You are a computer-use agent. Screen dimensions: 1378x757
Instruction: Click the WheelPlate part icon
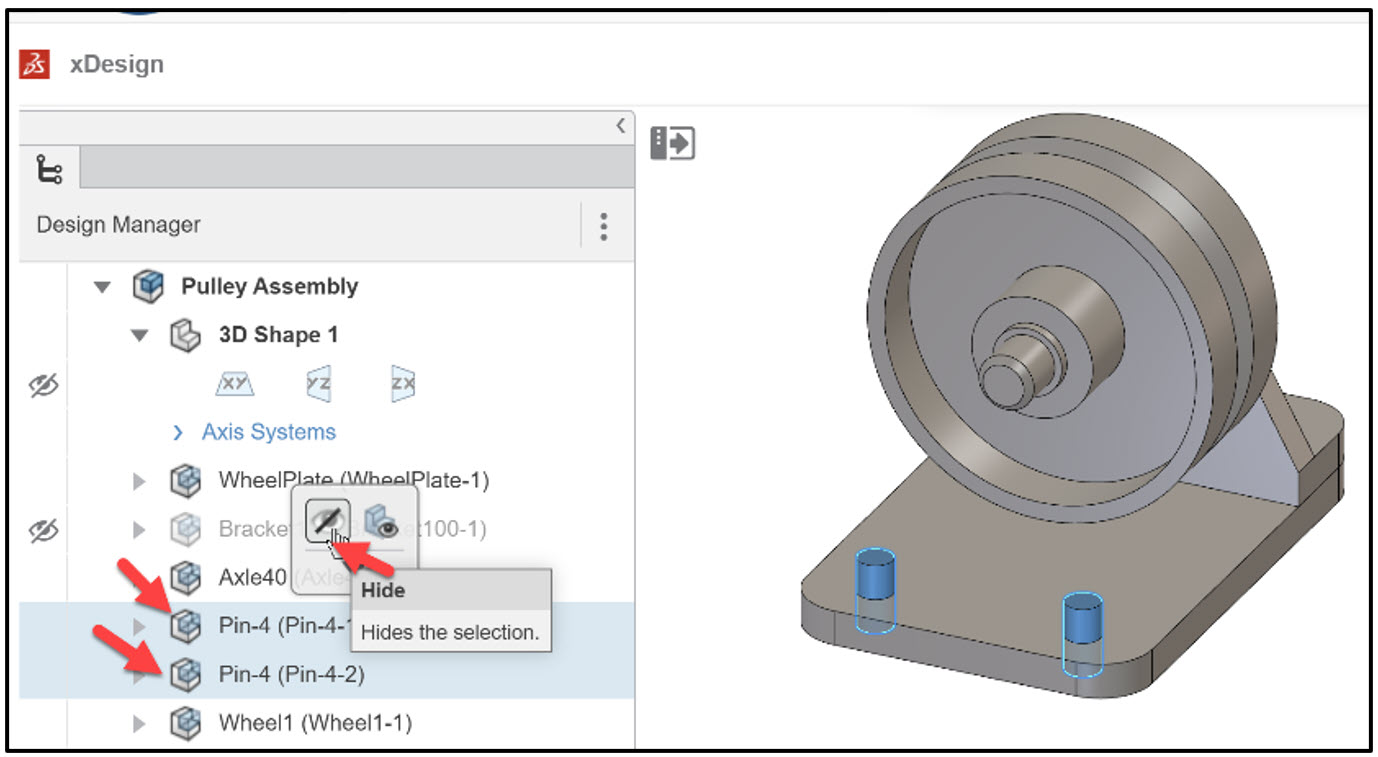point(185,480)
